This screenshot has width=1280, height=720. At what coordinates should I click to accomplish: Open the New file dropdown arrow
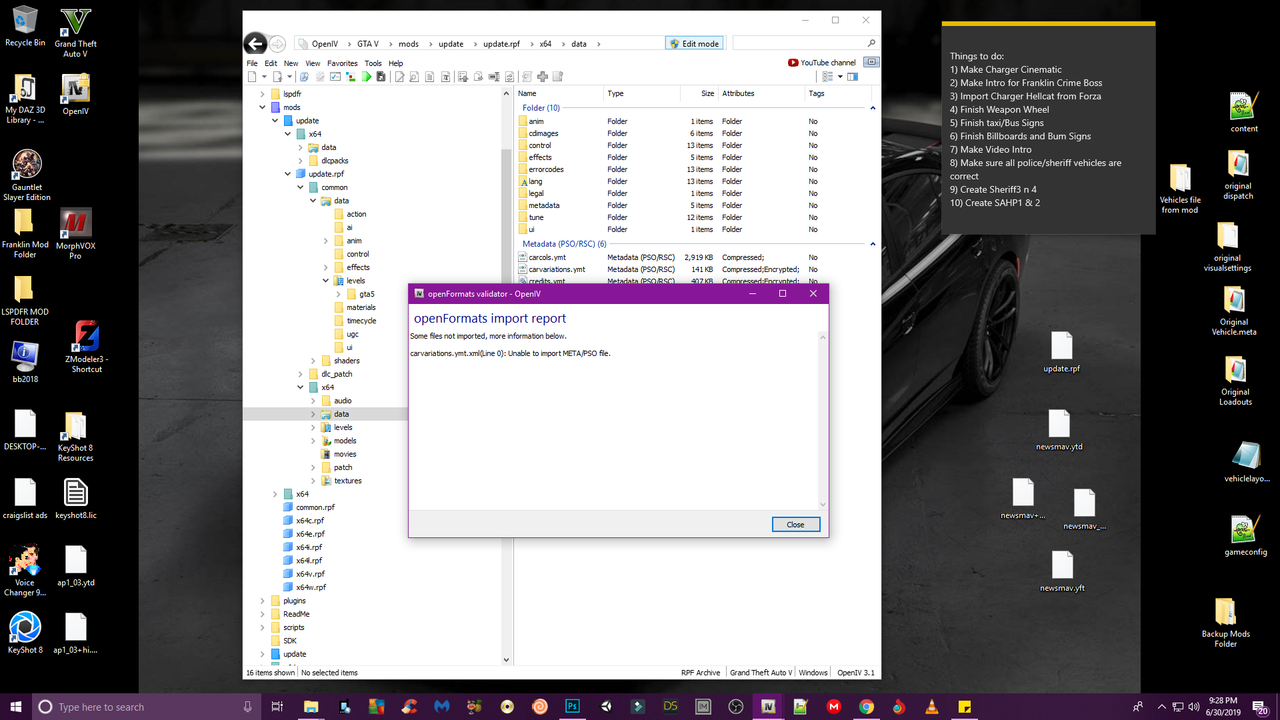tap(264, 76)
